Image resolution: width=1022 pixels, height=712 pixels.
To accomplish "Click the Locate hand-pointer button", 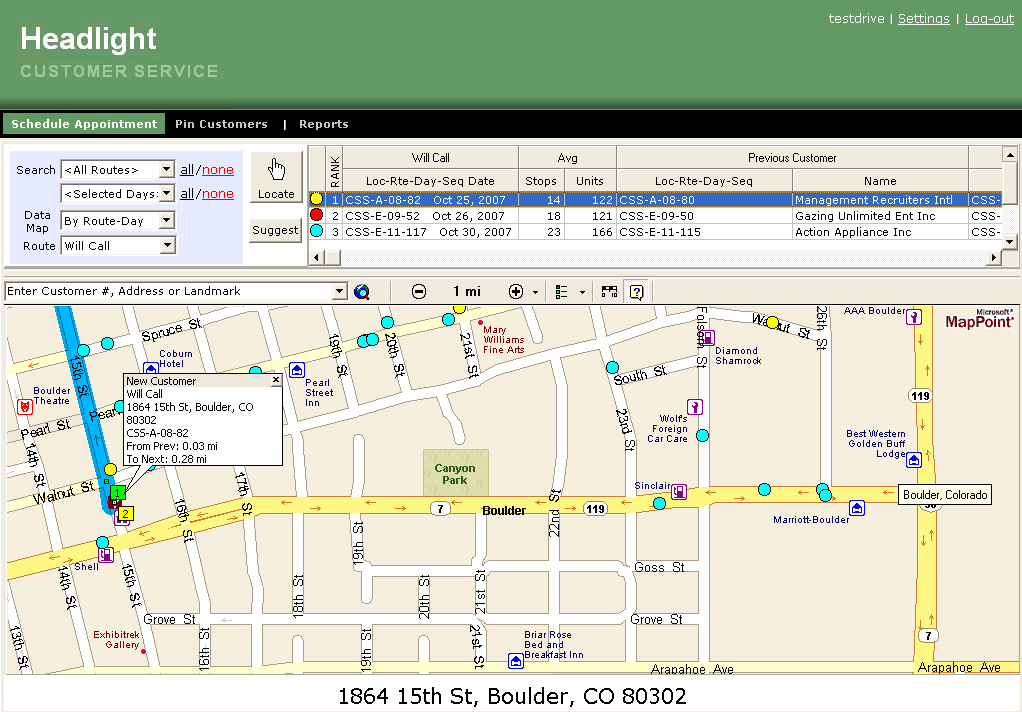I will pyautogui.click(x=276, y=178).
